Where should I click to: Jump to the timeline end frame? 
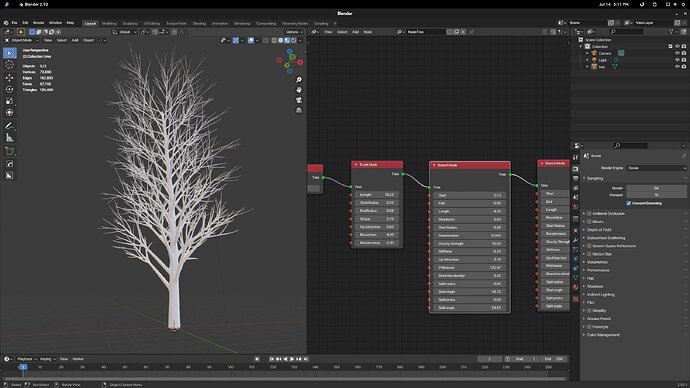coord(306,359)
